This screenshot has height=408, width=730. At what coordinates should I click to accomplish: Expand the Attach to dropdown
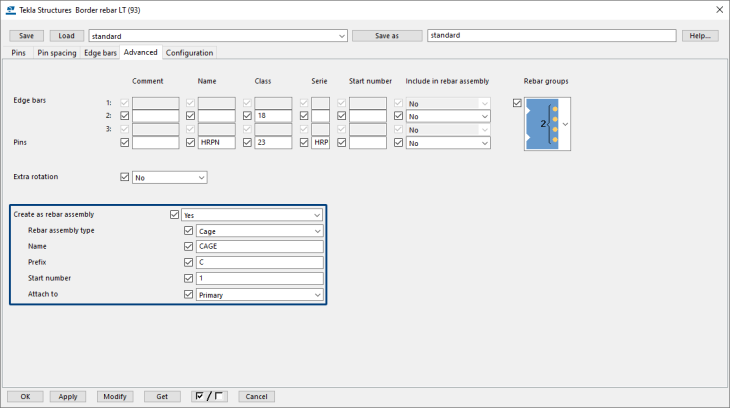pos(259,295)
